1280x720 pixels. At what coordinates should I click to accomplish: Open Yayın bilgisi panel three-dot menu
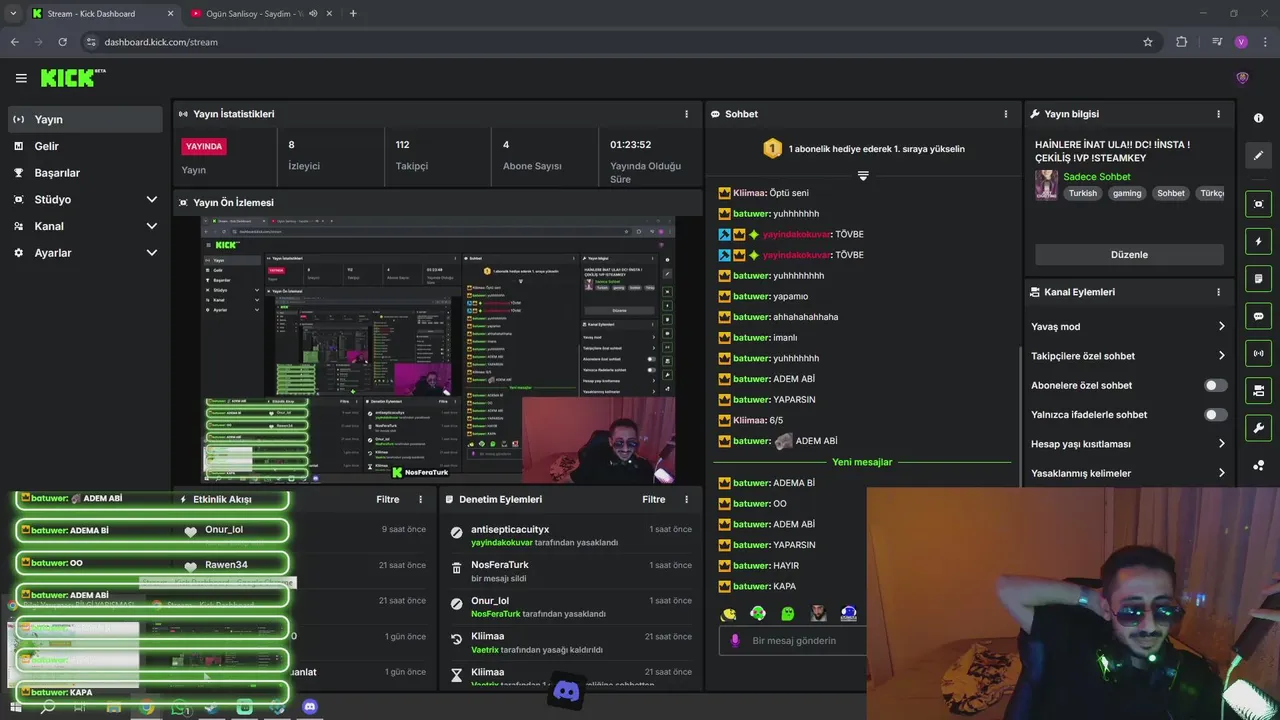(x=1218, y=114)
